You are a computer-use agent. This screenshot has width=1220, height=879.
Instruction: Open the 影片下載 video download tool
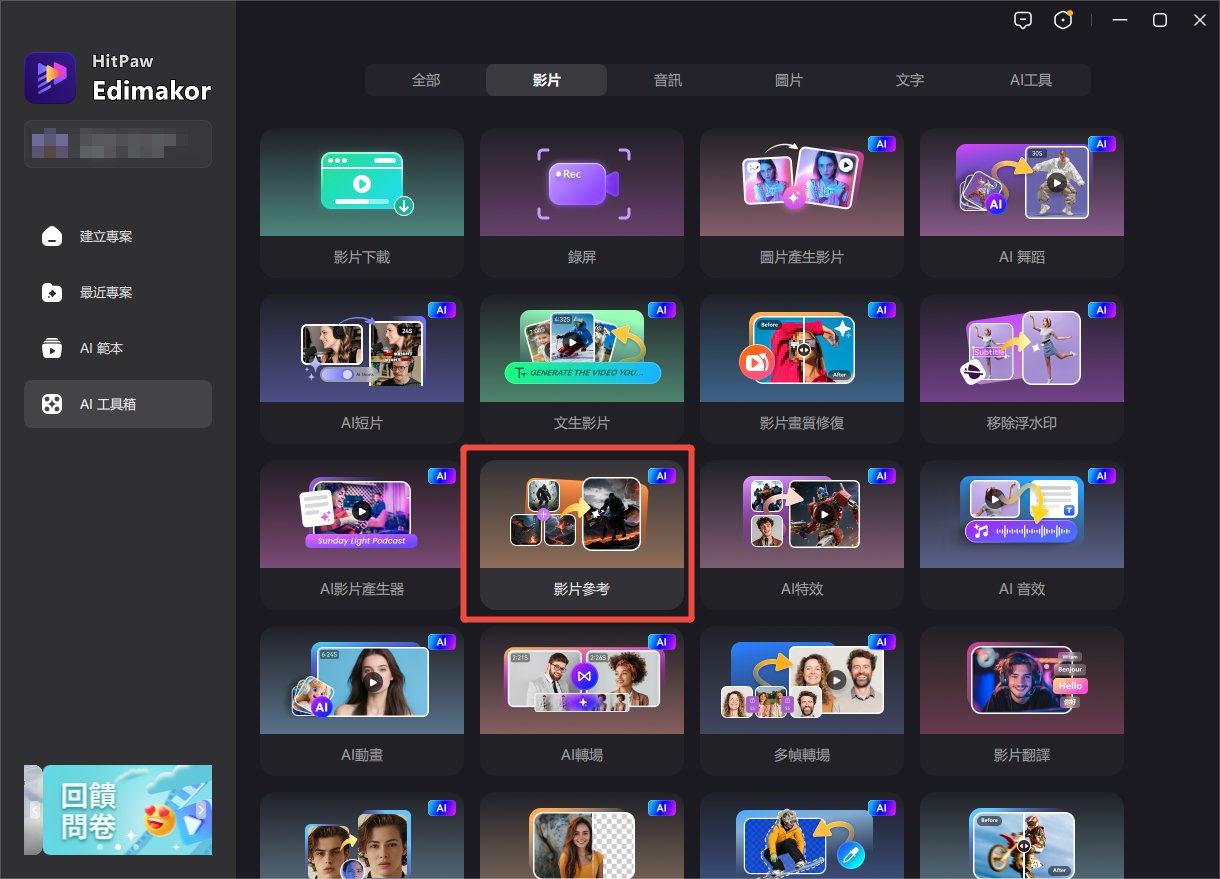pos(362,203)
